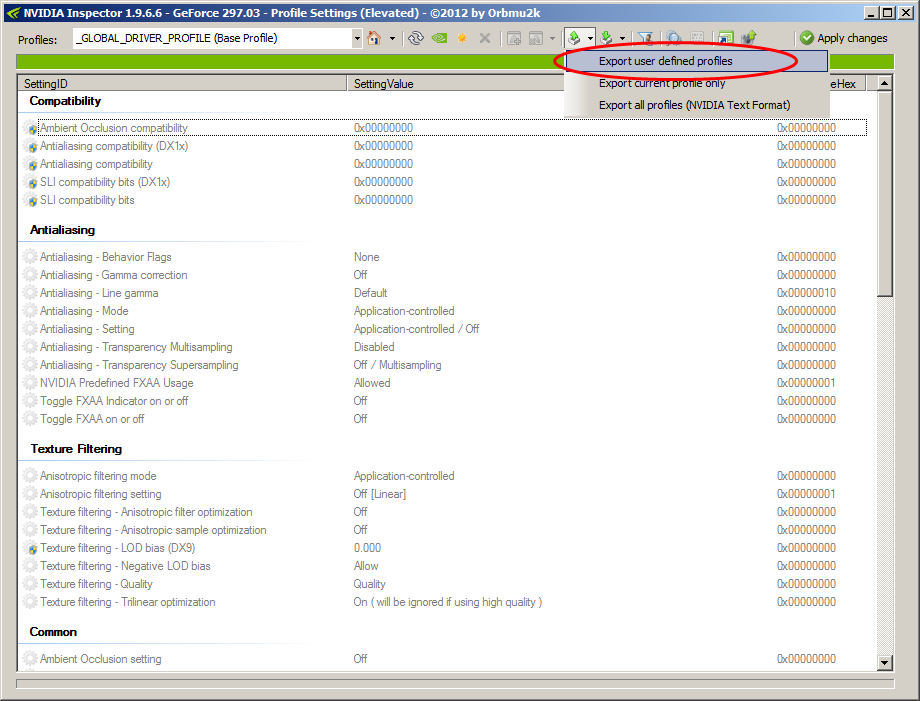Select the Antialiasing - Gamma correction row
The height and width of the screenshot is (701, 920).
(x=444, y=275)
